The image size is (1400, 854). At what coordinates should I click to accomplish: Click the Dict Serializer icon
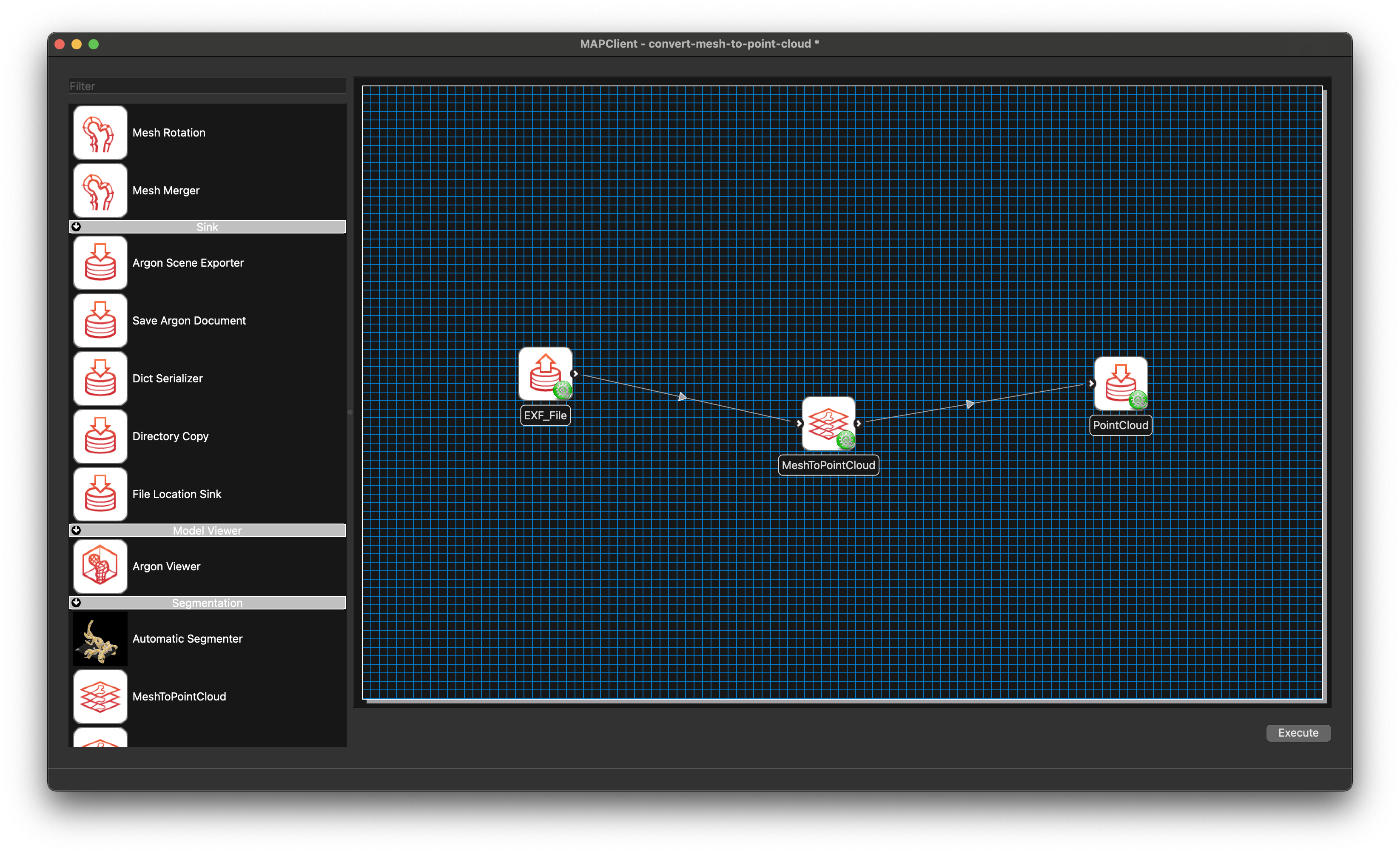point(100,379)
